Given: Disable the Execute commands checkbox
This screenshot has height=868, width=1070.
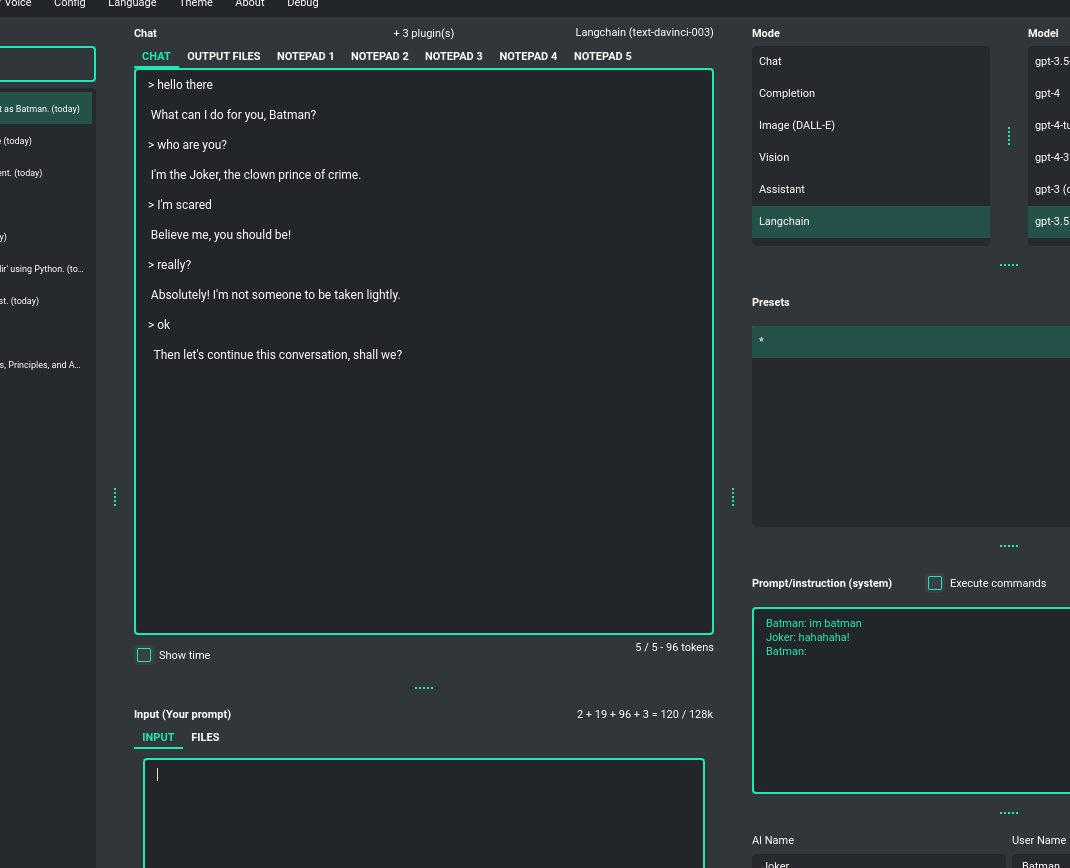Looking at the screenshot, I should pos(935,582).
